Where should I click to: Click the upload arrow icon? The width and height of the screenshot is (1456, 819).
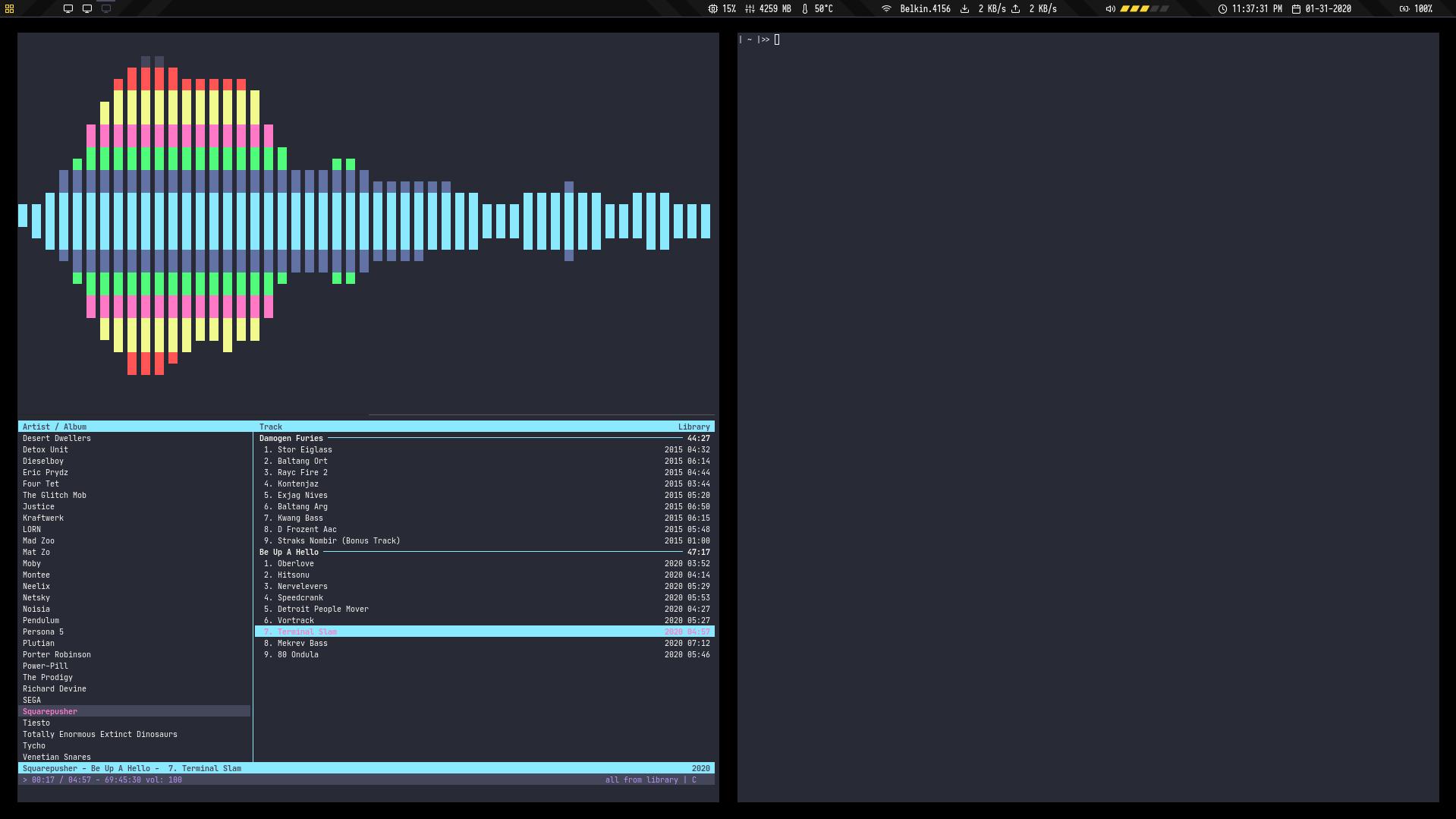click(x=1015, y=9)
